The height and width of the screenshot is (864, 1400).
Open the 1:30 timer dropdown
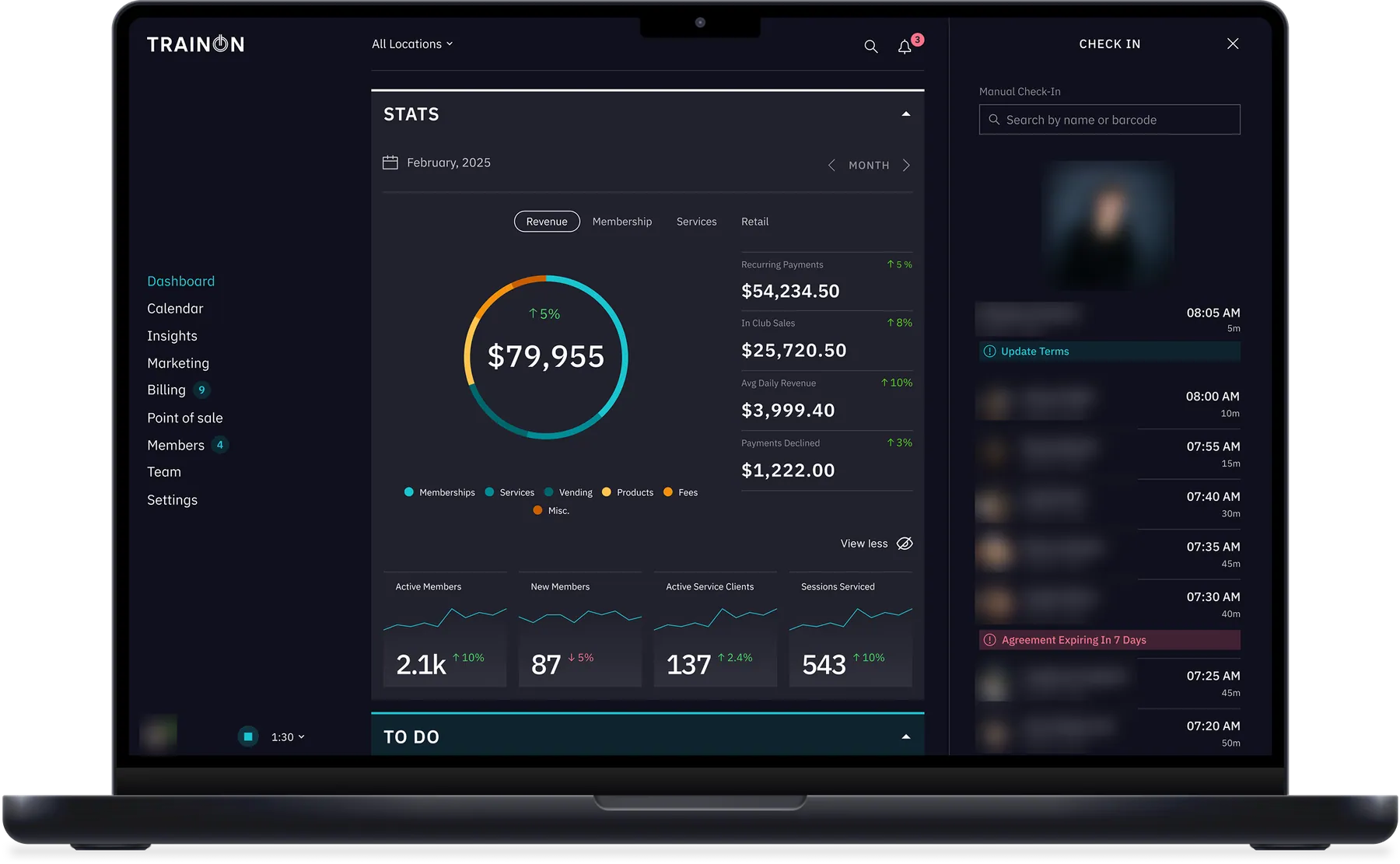pos(288,737)
